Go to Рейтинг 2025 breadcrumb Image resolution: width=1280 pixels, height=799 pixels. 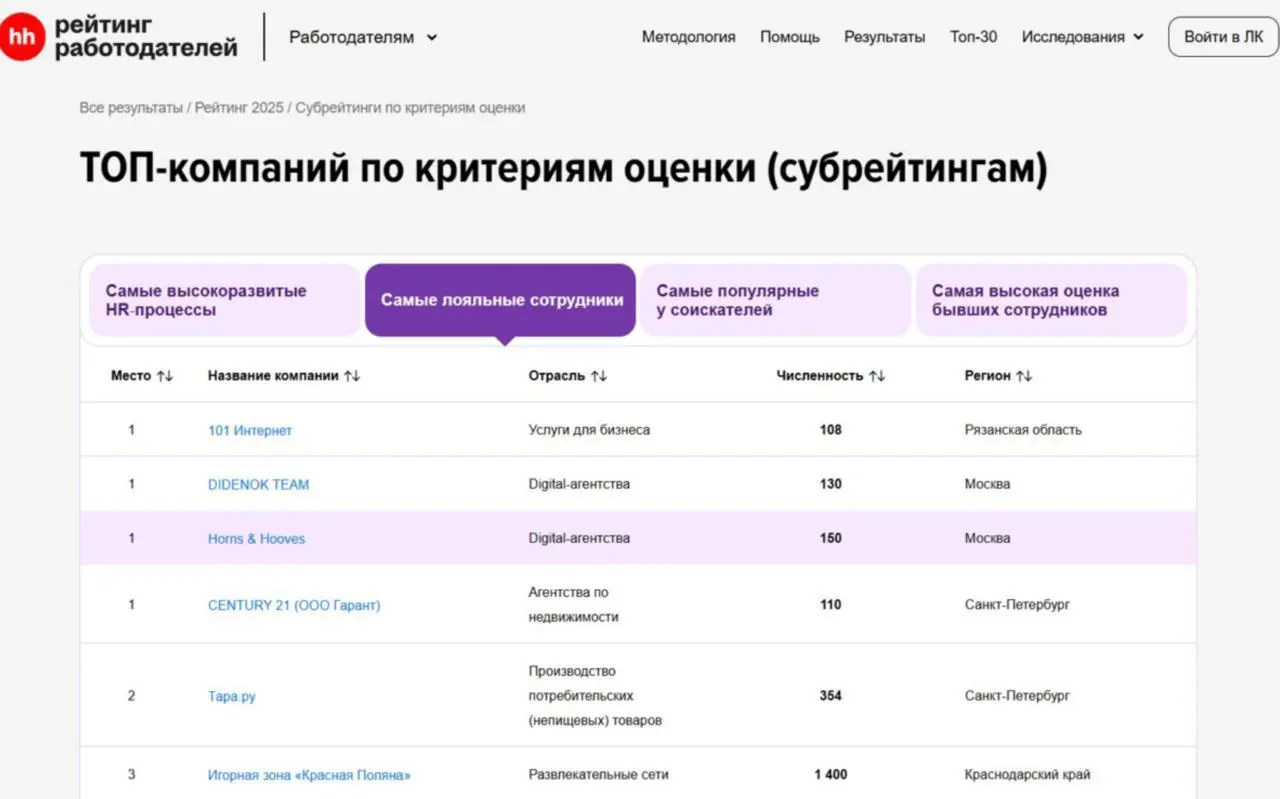click(239, 108)
